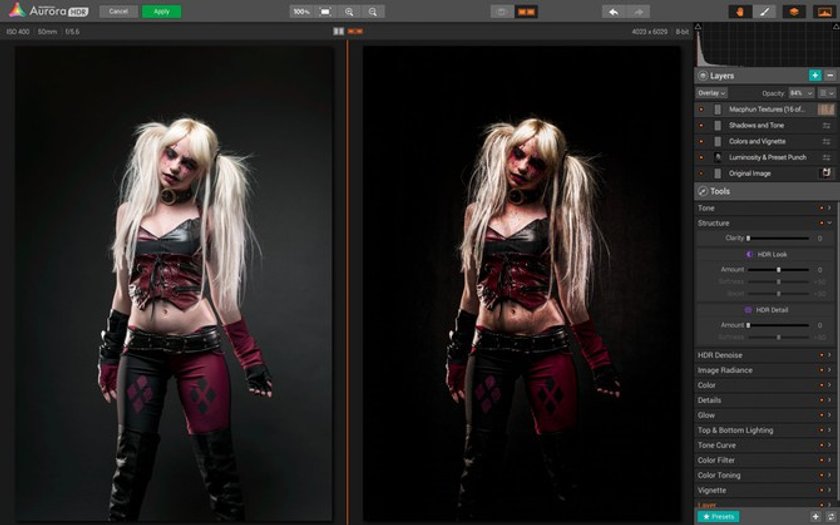Viewport: 840px width, 525px height.
Task: Click the histogram left clipping triangle
Action: pyautogui.click(x=698, y=26)
